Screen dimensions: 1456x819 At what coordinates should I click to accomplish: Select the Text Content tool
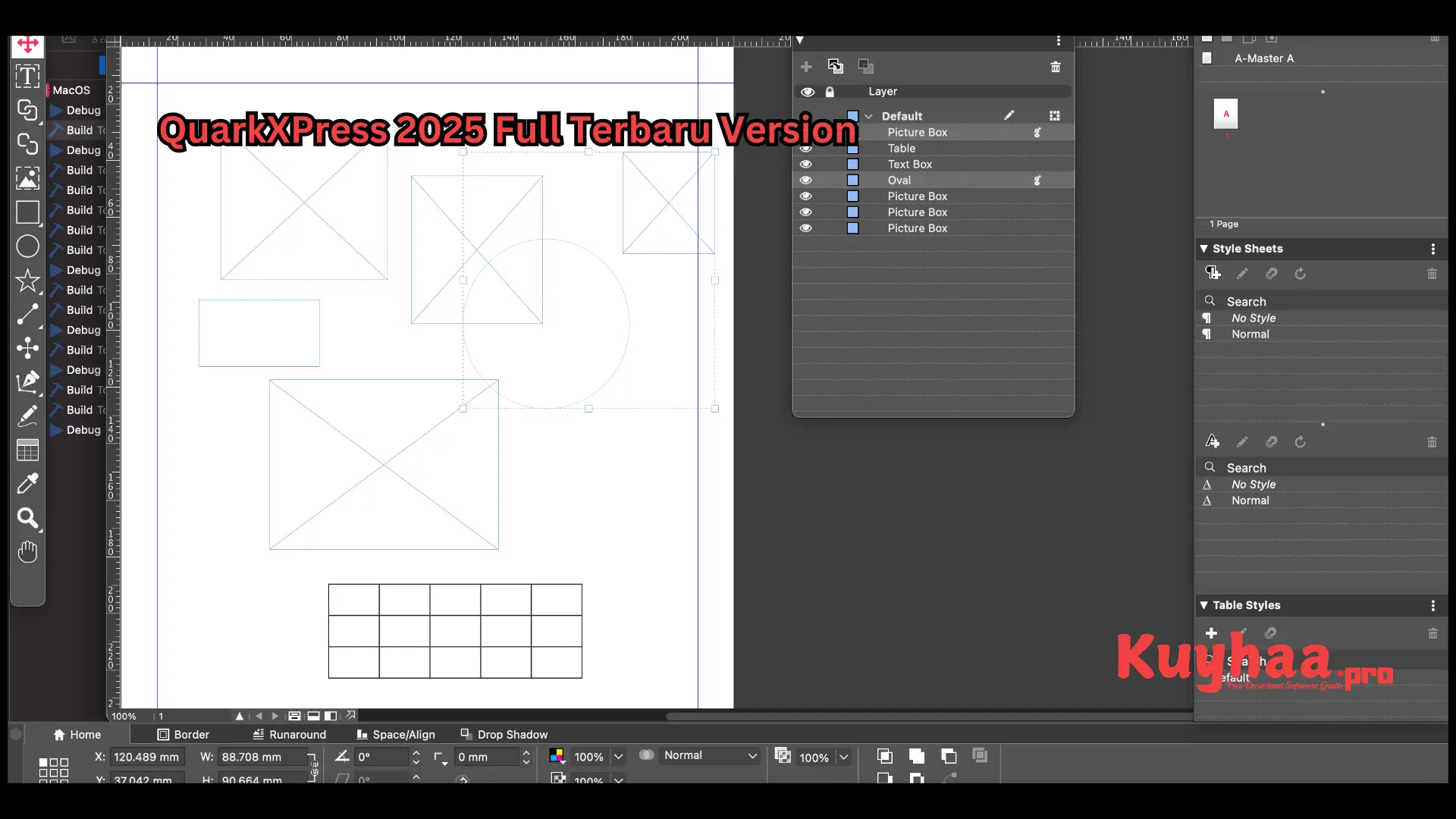click(27, 76)
